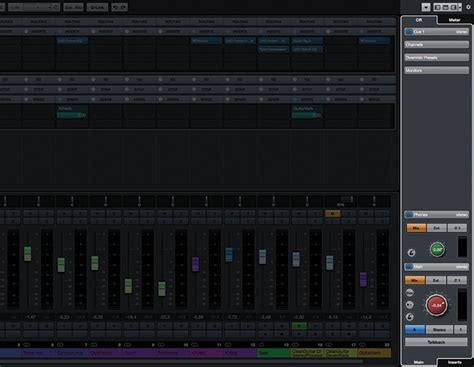Toggle the Mix source button in Phones section
The image size is (474, 367).
(416, 228)
